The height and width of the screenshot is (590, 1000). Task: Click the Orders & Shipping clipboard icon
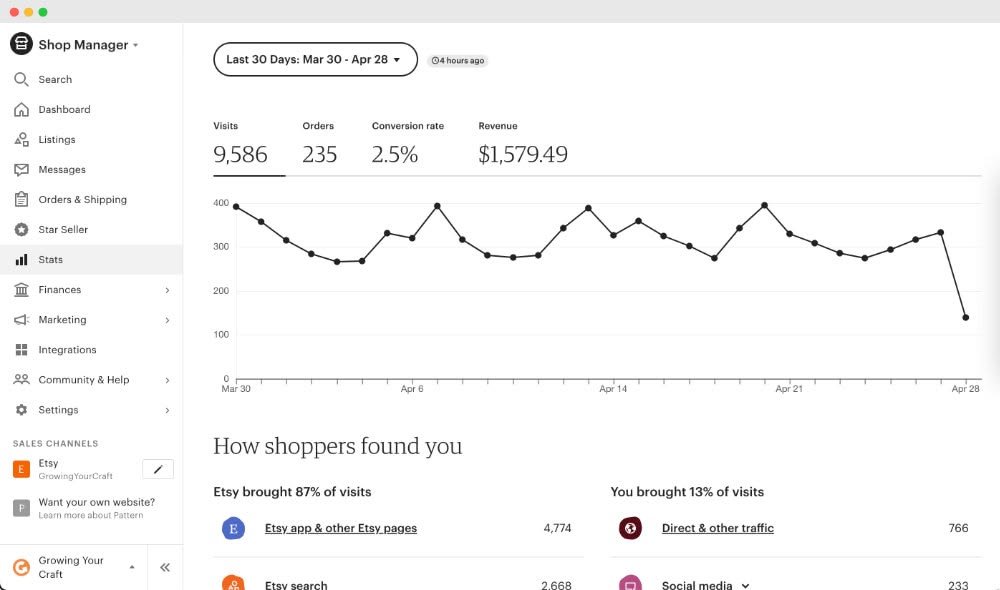pyautogui.click(x=21, y=199)
